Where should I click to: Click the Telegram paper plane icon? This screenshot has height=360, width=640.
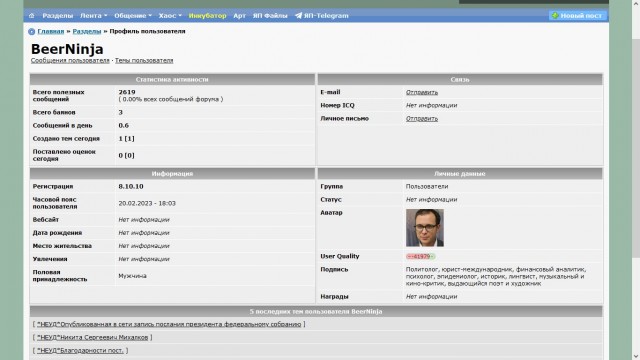click(298, 16)
